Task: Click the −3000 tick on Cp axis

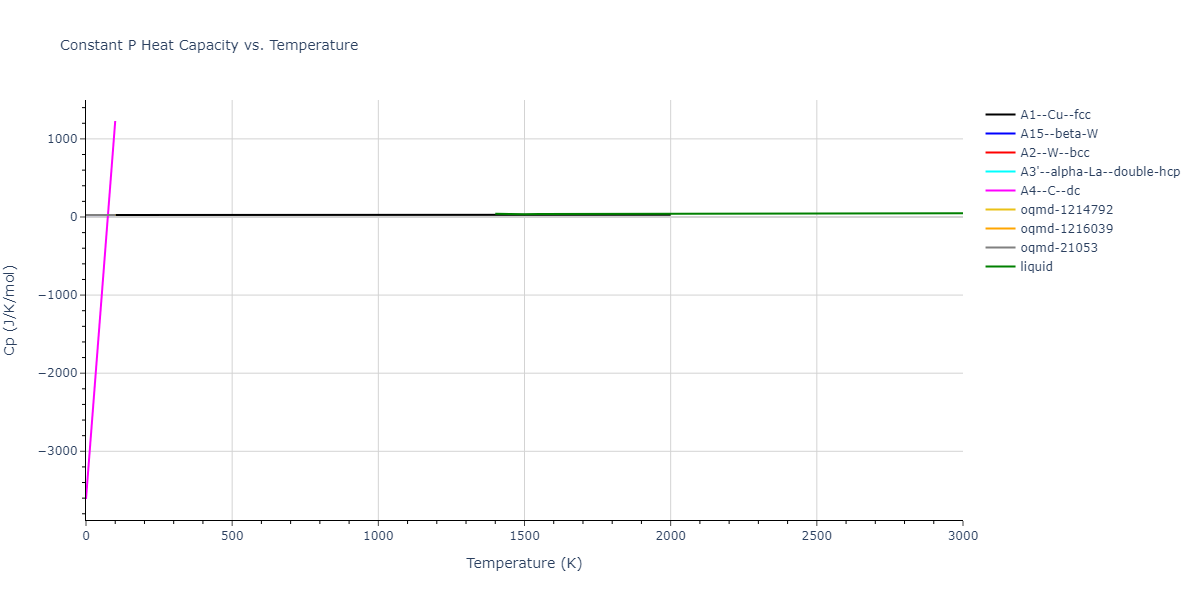Action: click(x=56, y=451)
